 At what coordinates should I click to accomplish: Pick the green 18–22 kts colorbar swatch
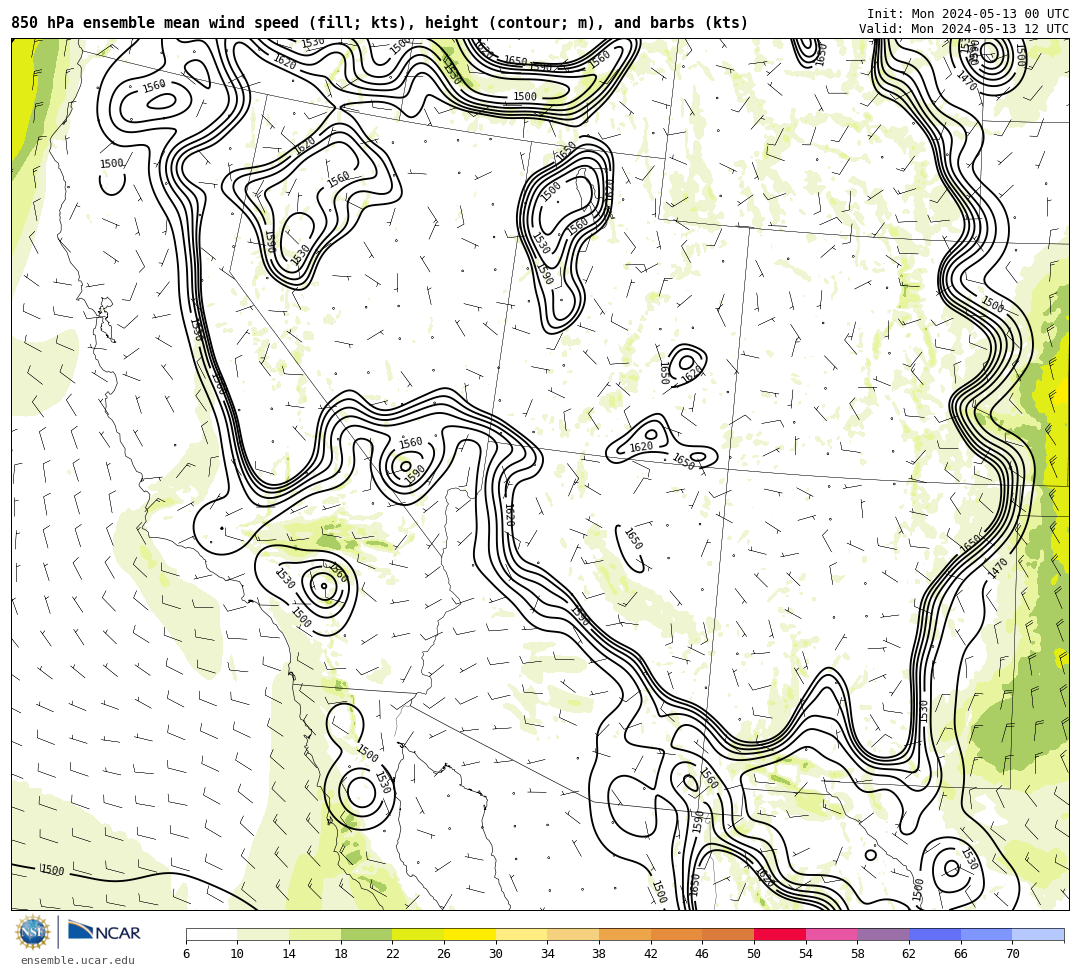click(x=366, y=934)
